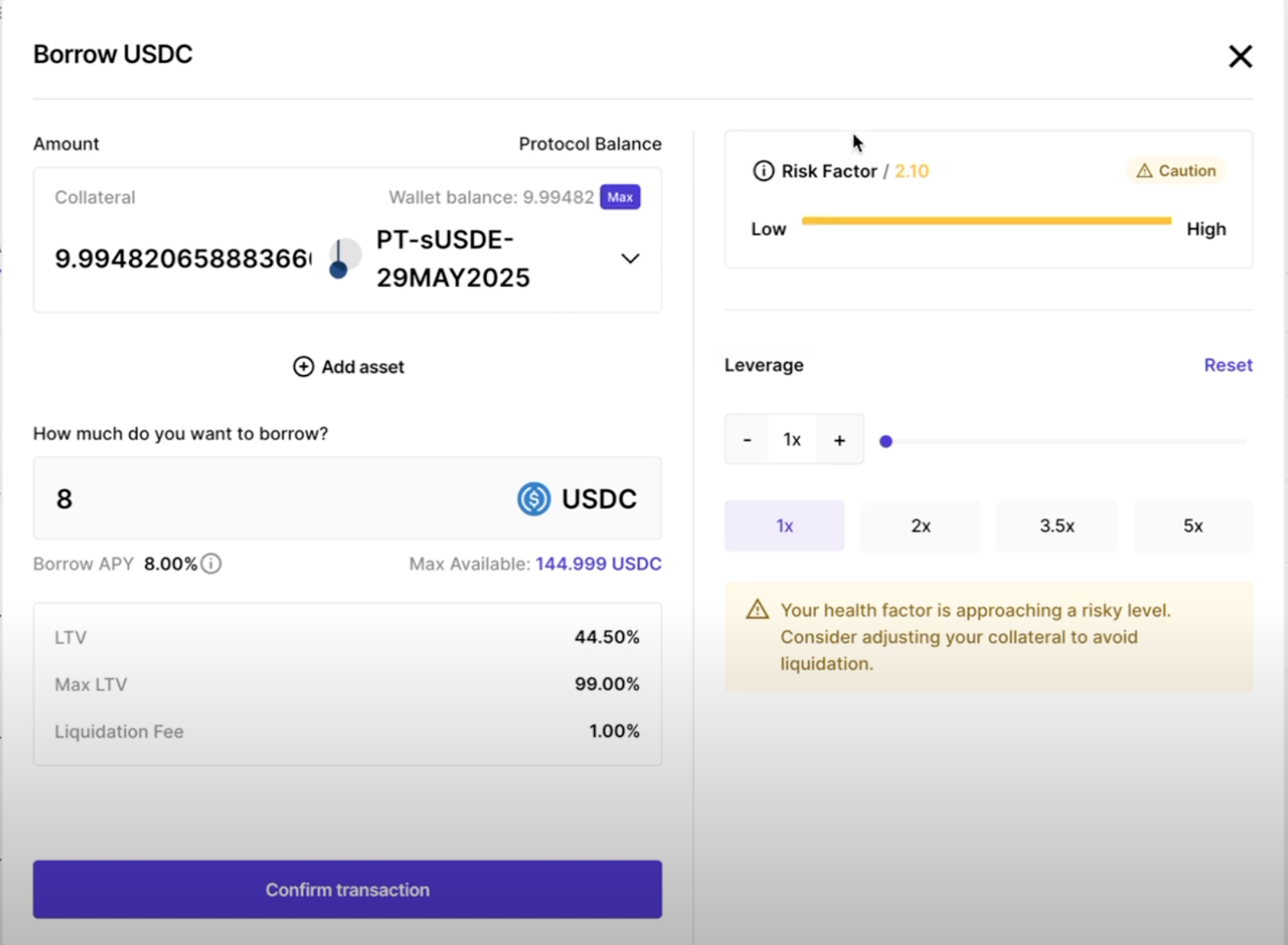Viewport: 1288px width, 945px height.
Task: Click the leverage slider handle
Action: click(x=886, y=441)
